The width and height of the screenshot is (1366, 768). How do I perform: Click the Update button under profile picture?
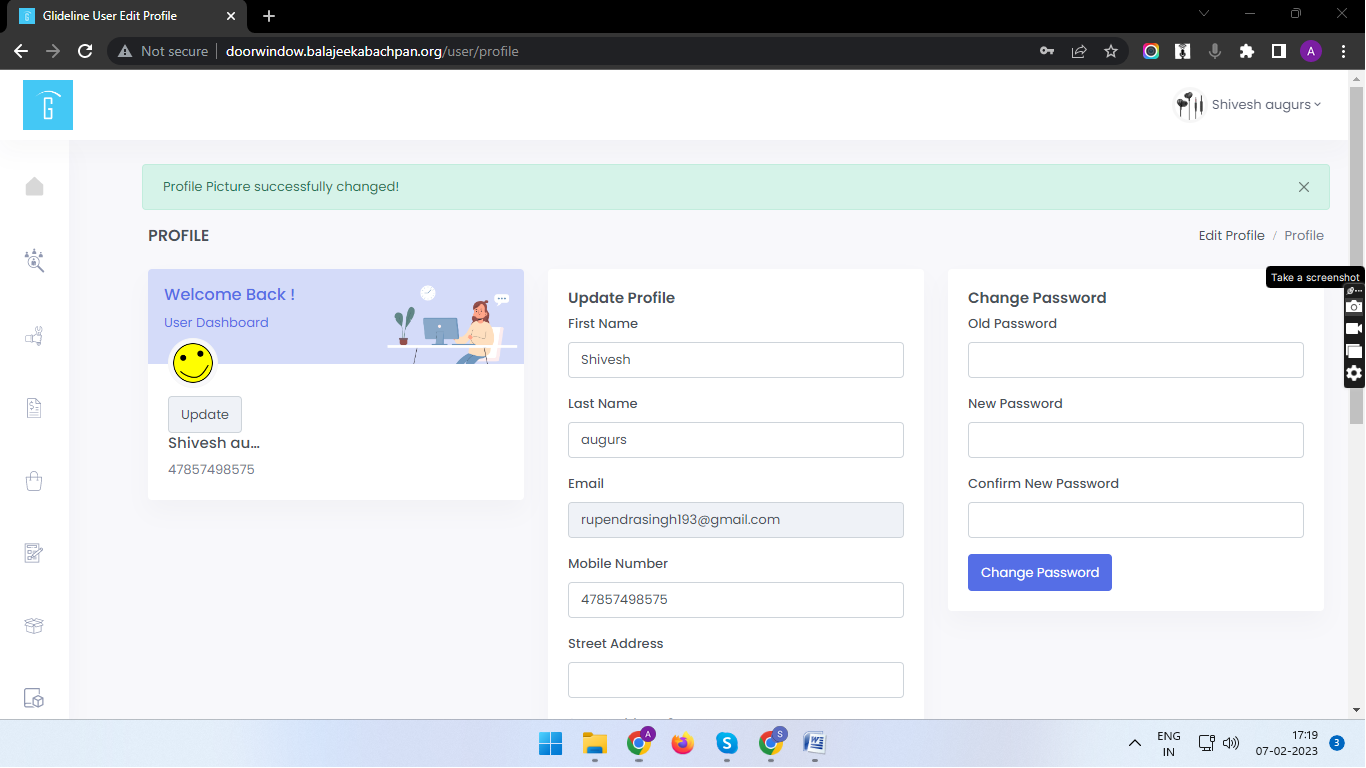(205, 414)
